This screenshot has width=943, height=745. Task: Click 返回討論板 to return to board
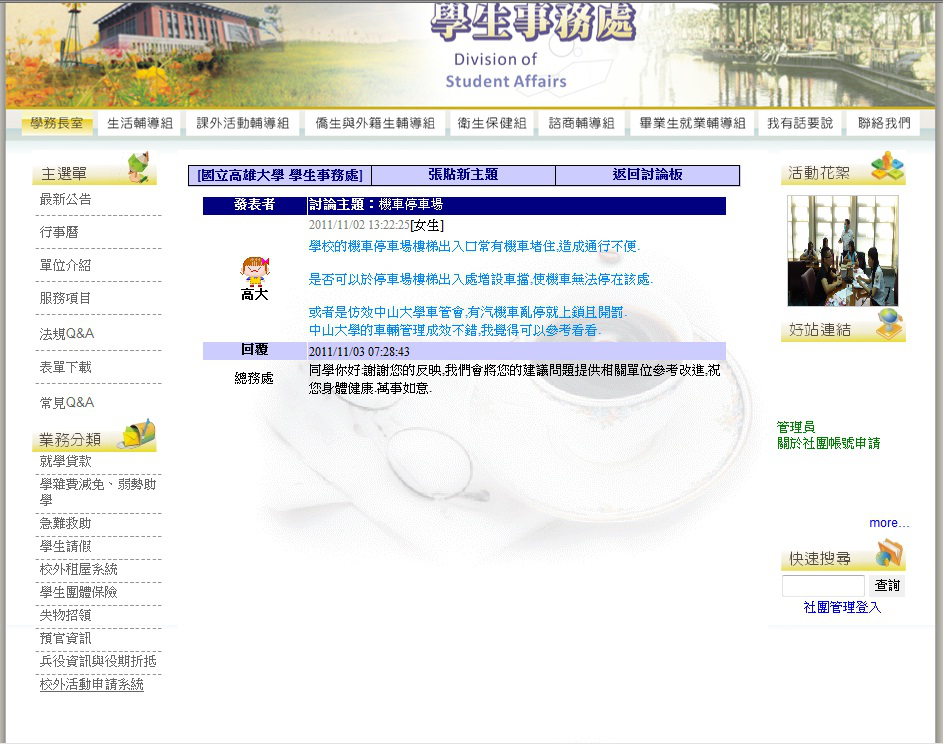647,174
